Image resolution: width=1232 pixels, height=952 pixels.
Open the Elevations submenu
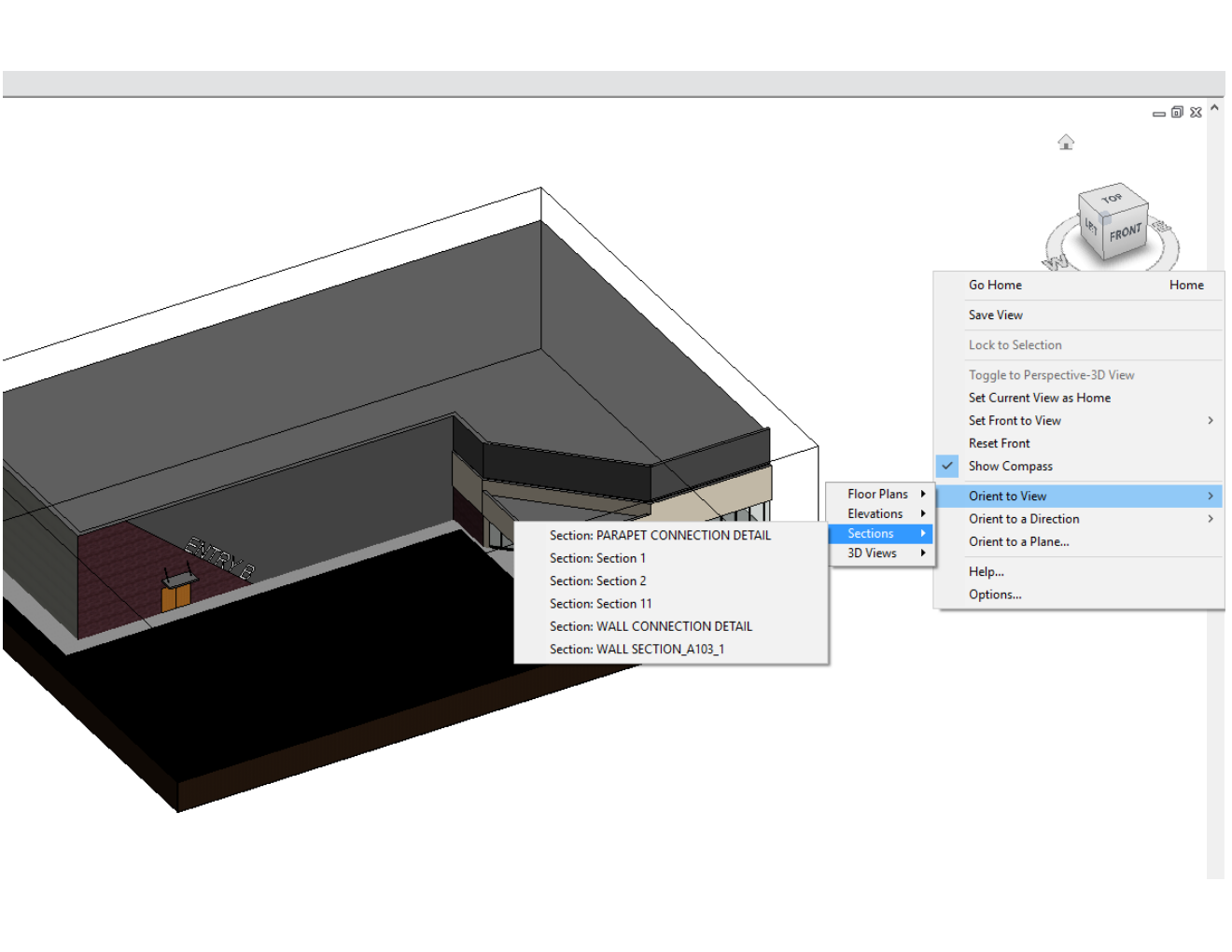point(880,513)
